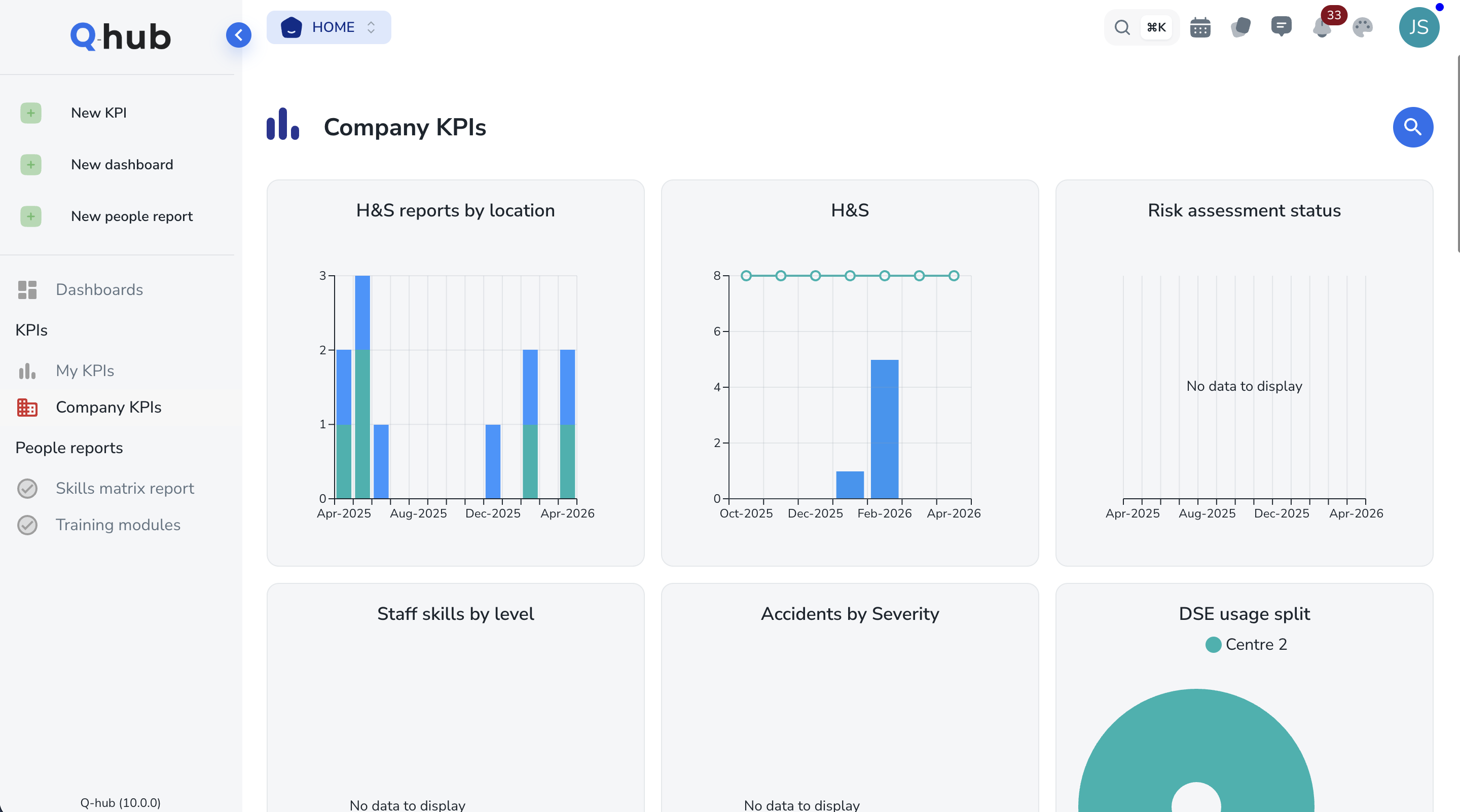Open the calendar icon in top bar
1460x812 pixels.
point(1200,27)
